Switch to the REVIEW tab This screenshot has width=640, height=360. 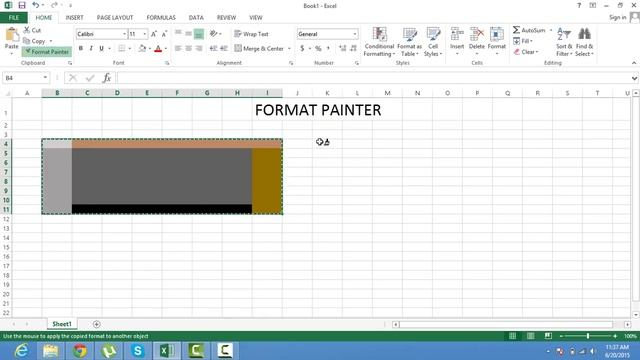[x=226, y=18]
